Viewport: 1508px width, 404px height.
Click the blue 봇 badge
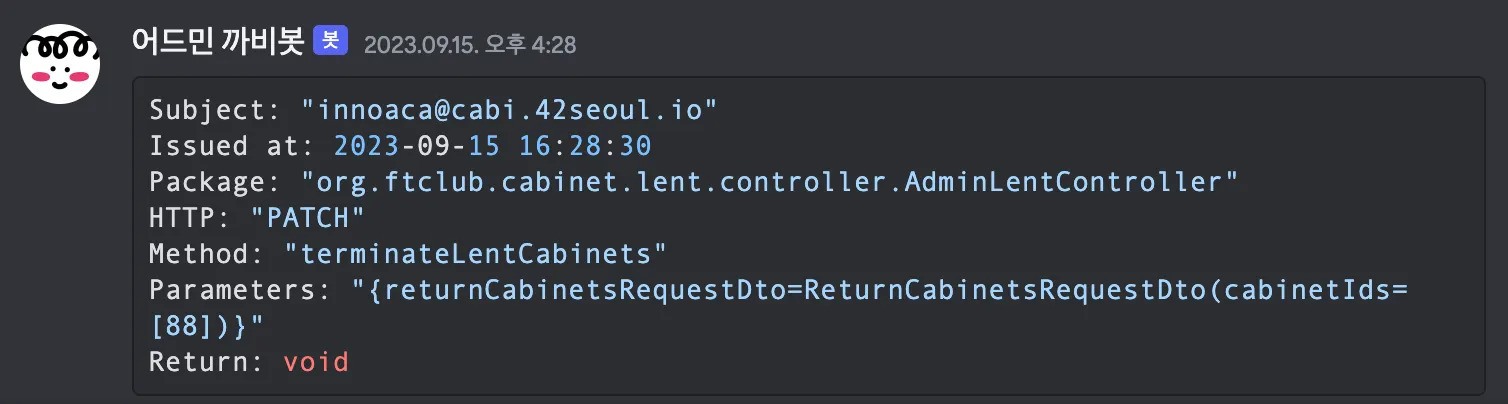[330, 42]
